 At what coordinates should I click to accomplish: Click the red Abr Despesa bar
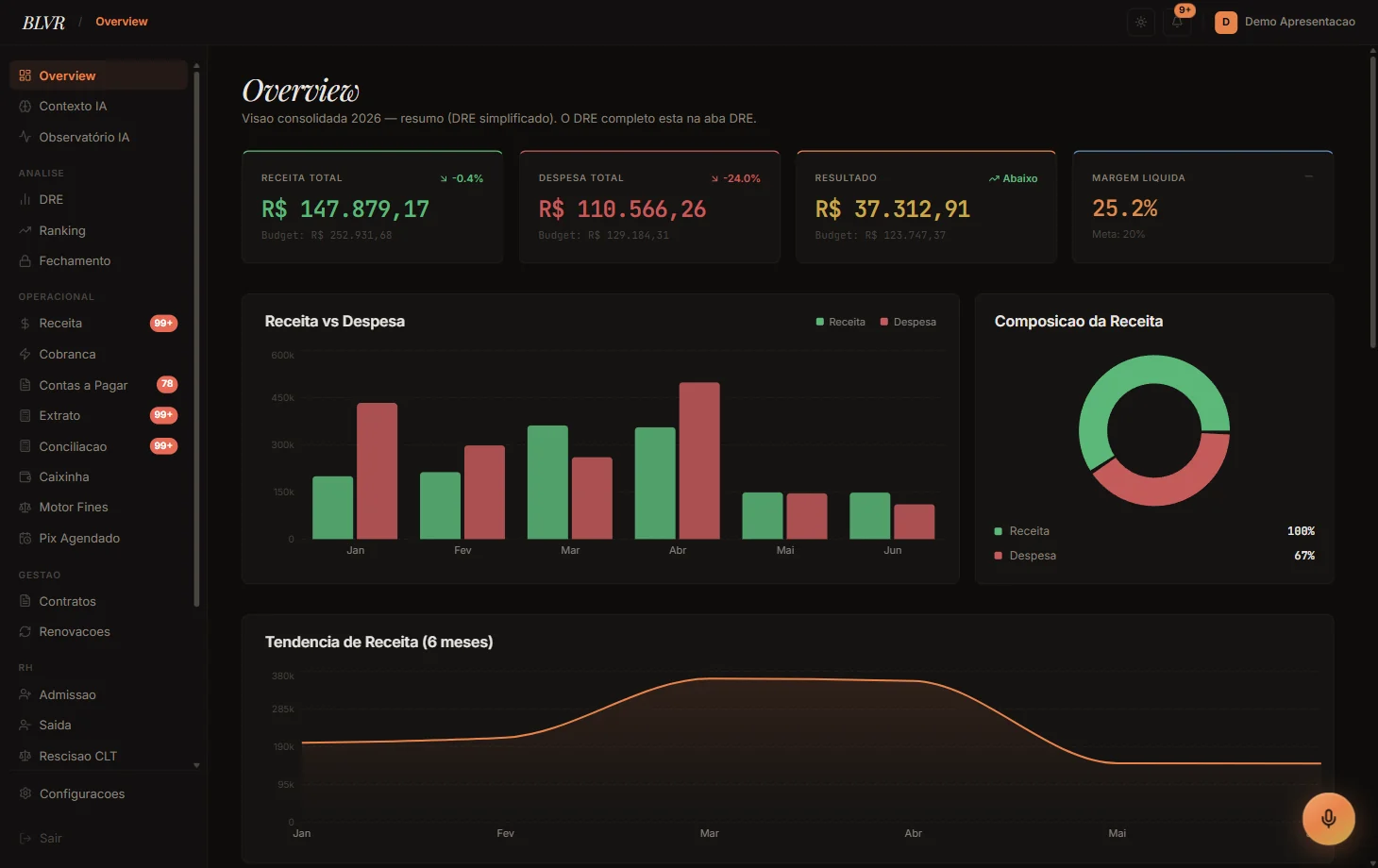point(699,460)
